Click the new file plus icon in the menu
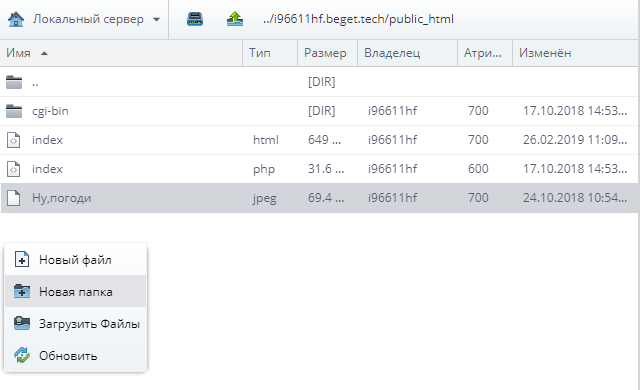The width and height of the screenshot is (640, 390). [22, 259]
